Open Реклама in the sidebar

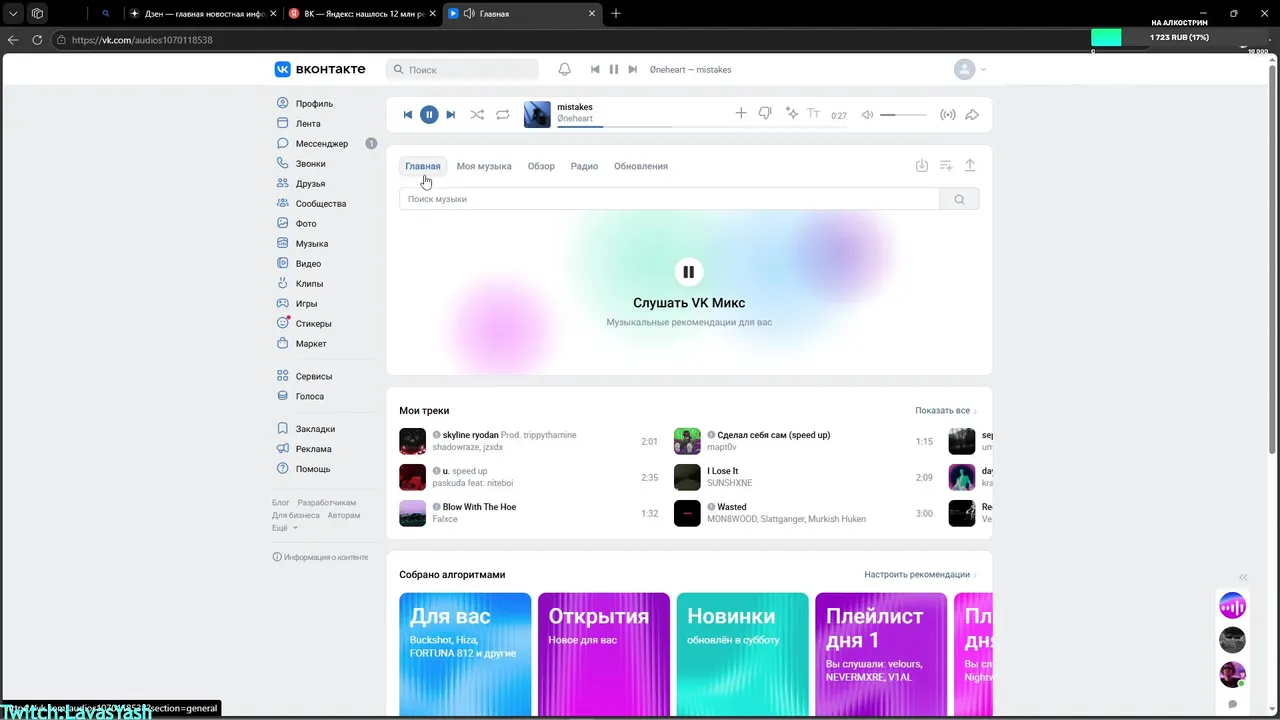313,449
